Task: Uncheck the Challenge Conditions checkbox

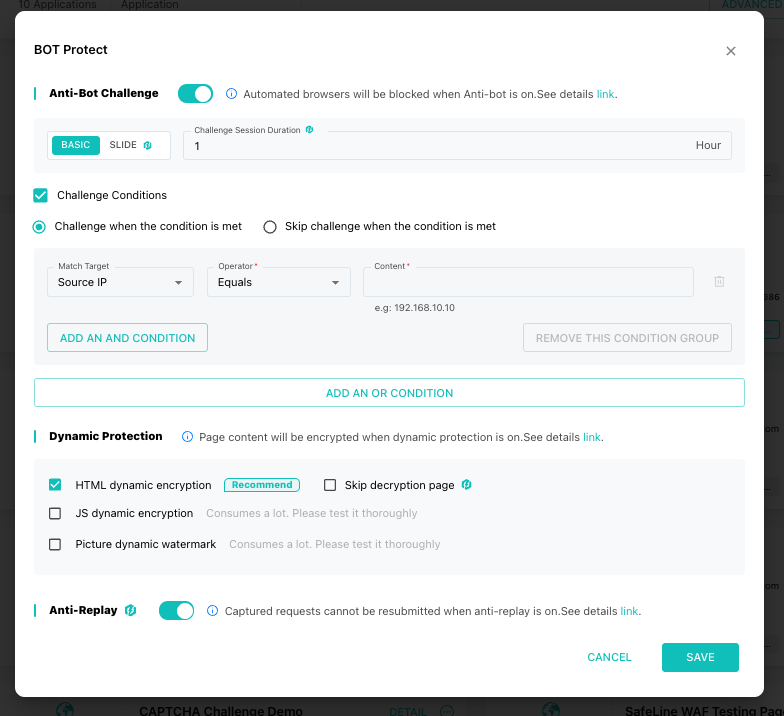Action: pos(40,195)
